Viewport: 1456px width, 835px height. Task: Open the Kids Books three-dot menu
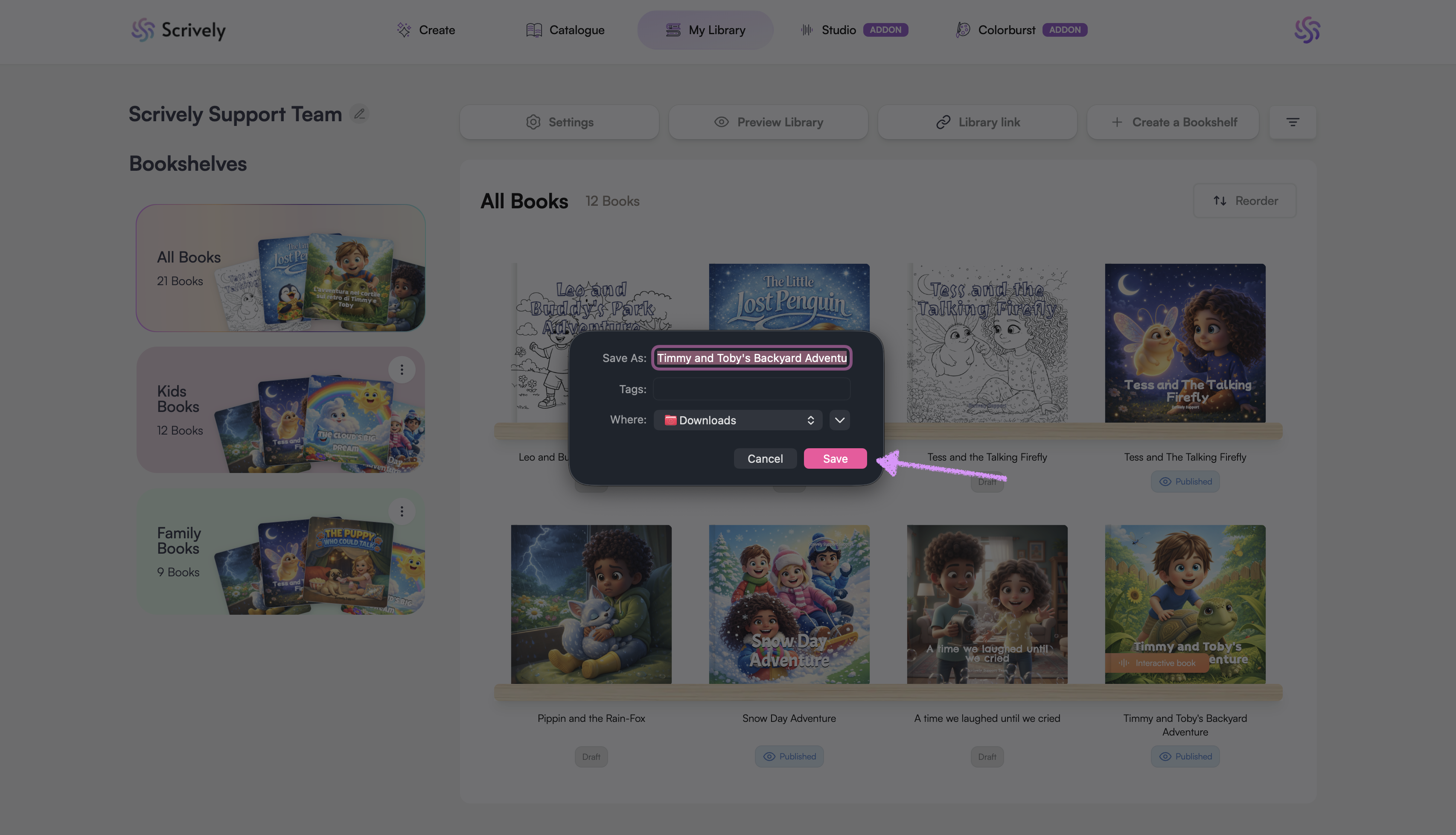click(x=401, y=370)
